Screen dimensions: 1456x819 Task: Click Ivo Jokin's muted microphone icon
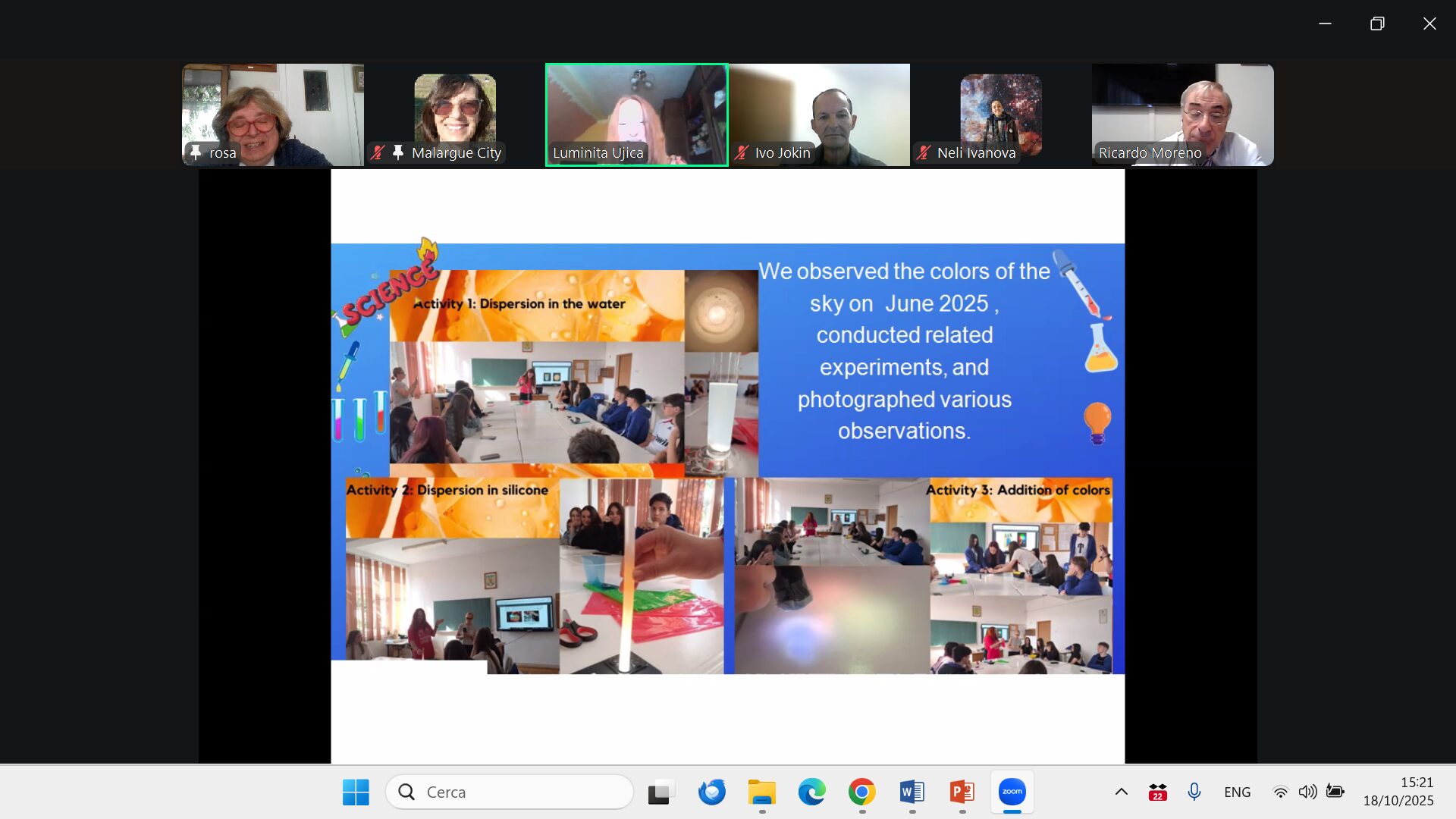tap(742, 152)
